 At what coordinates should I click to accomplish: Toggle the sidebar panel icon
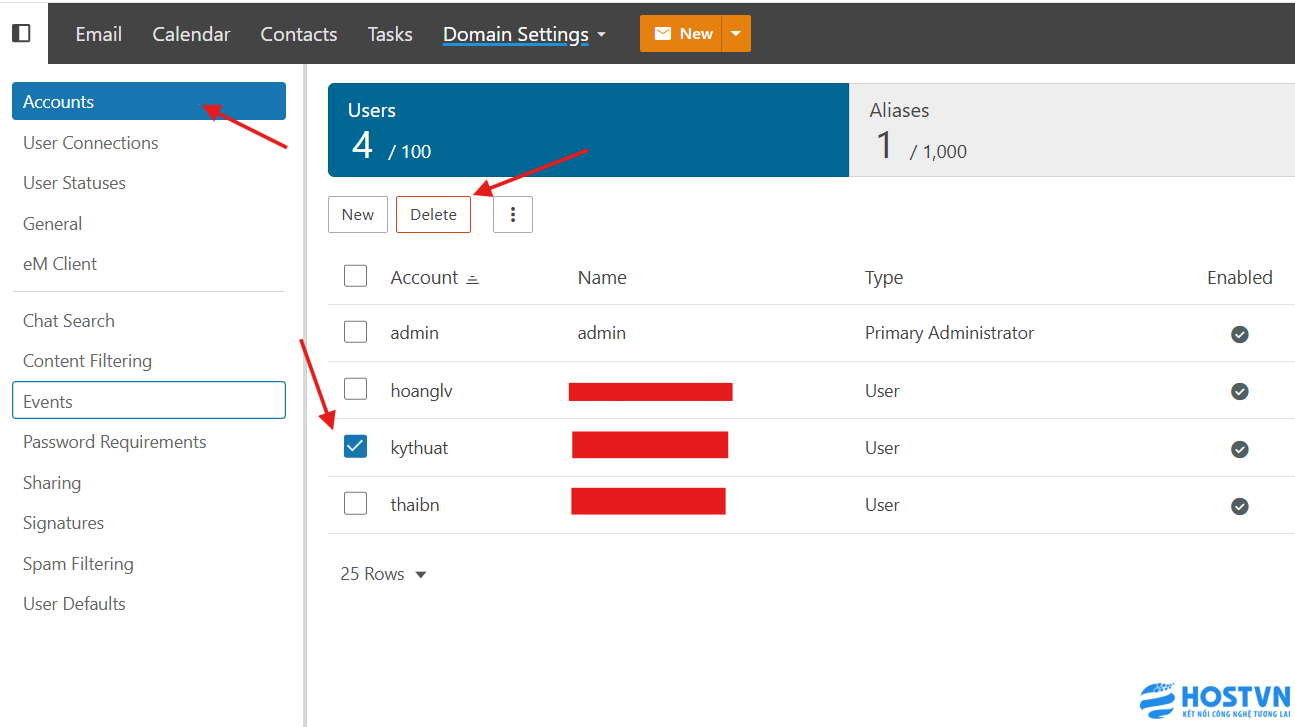(21, 33)
